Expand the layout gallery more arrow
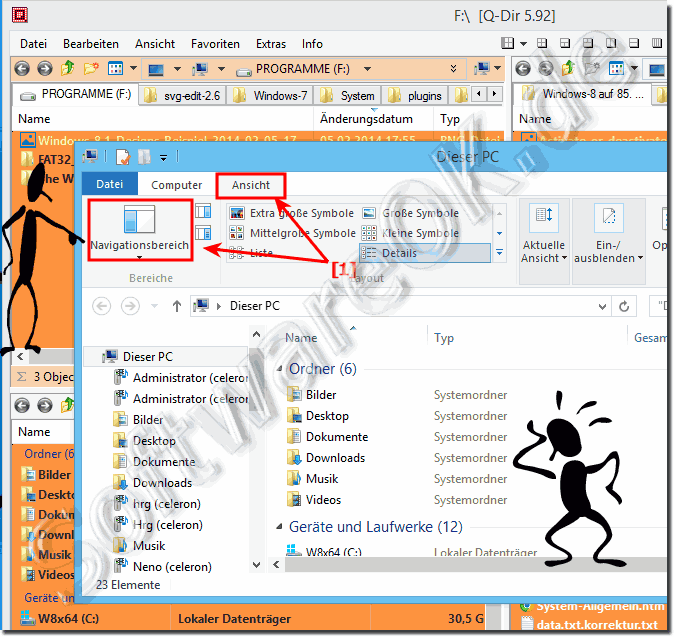674x637 pixels. [499, 253]
